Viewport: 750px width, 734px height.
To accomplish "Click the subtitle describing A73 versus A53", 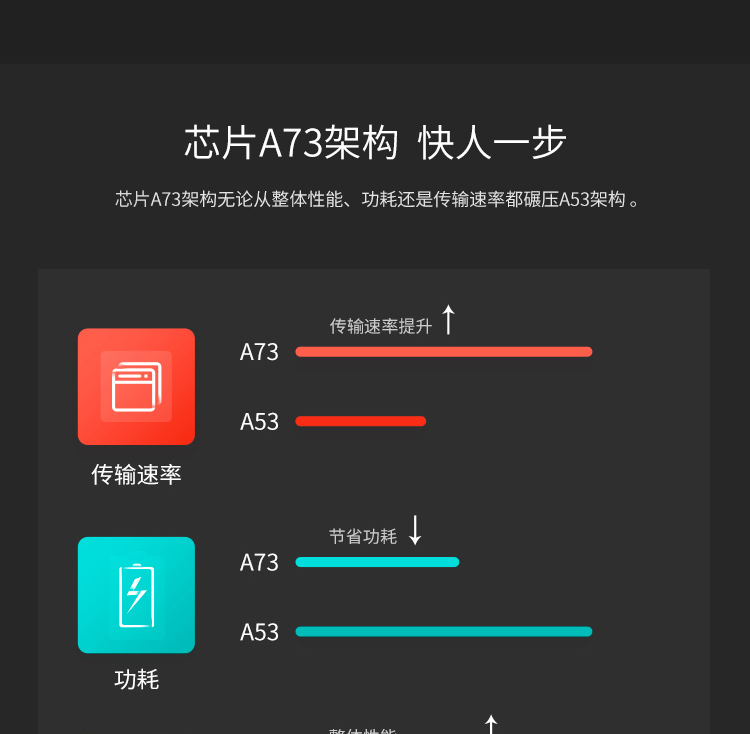I will (x=376, y=199).
